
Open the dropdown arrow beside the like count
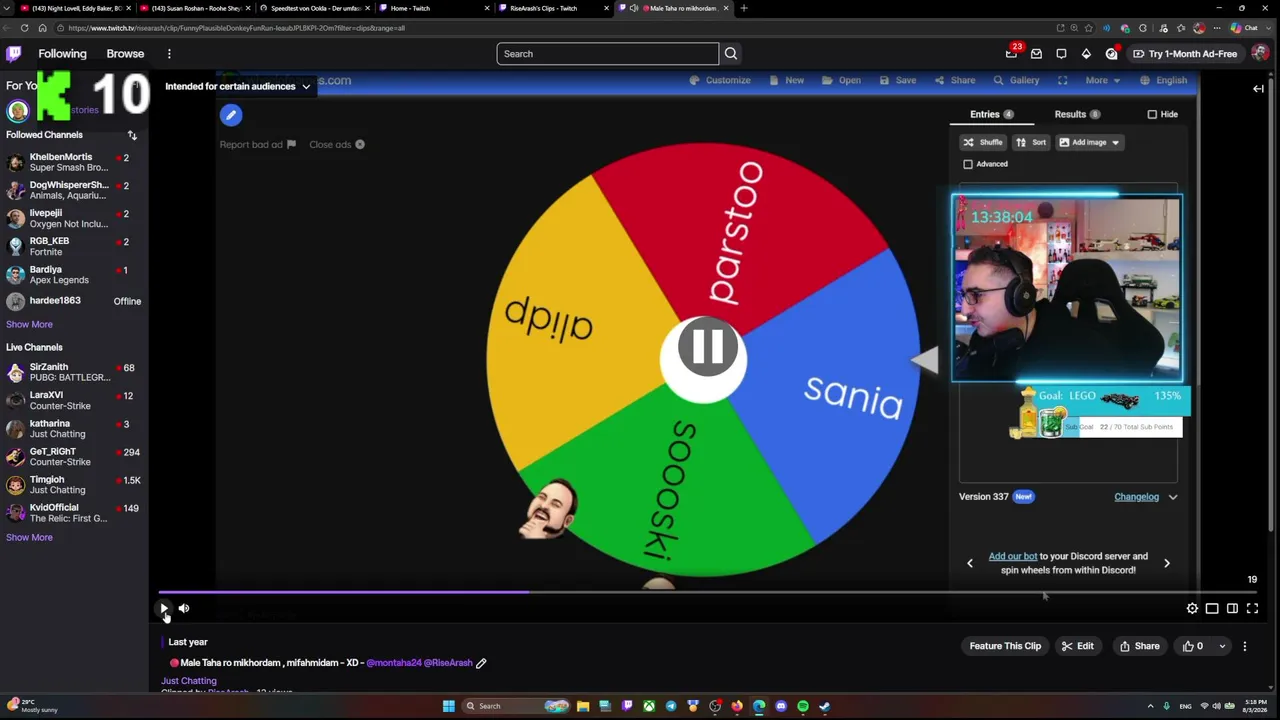[1222, 646]
